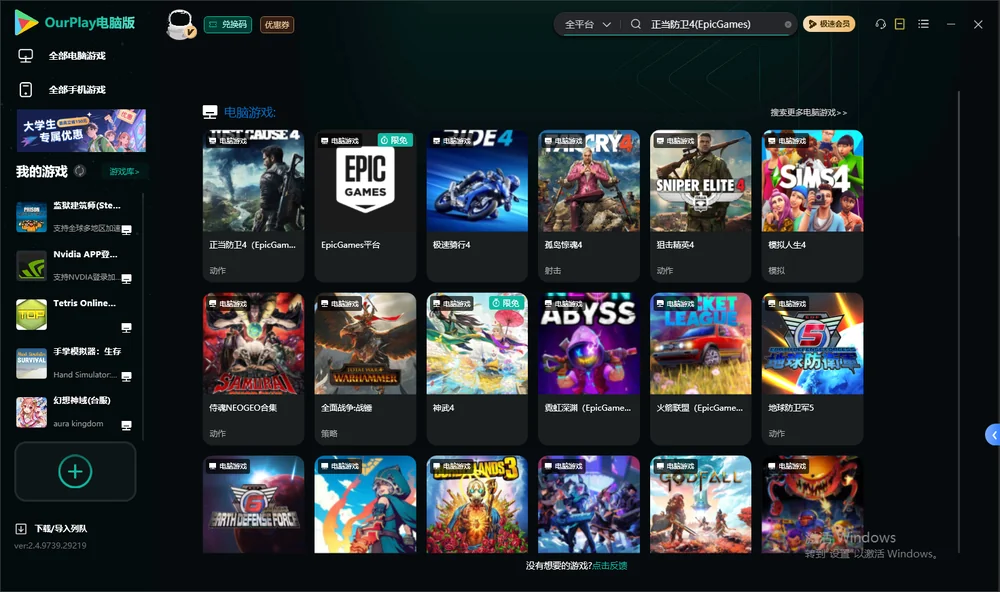Add a game with the plus button
Screen dimensions: 1000x592
click(75, 471)
